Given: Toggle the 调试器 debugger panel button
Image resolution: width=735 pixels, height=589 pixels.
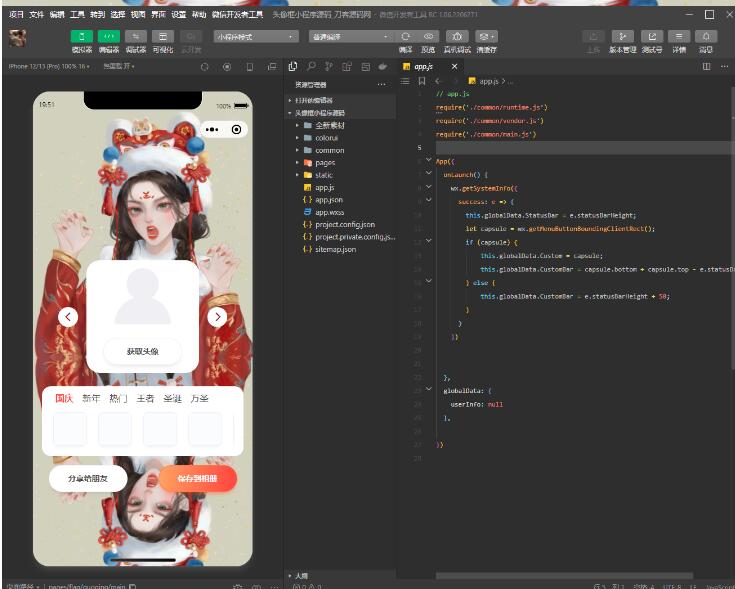Looking at the screenshot, I should [x=135, y=37].
